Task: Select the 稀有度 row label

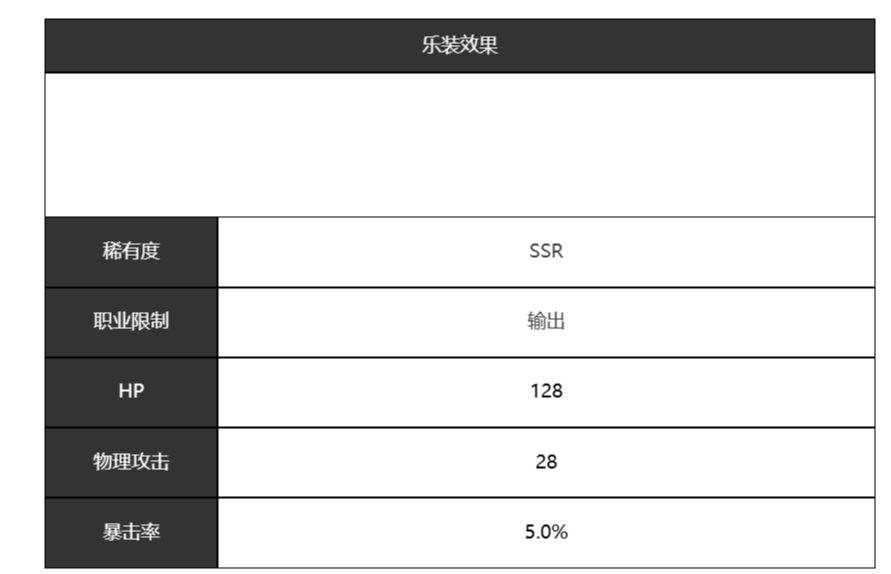Action: point(131,251)
